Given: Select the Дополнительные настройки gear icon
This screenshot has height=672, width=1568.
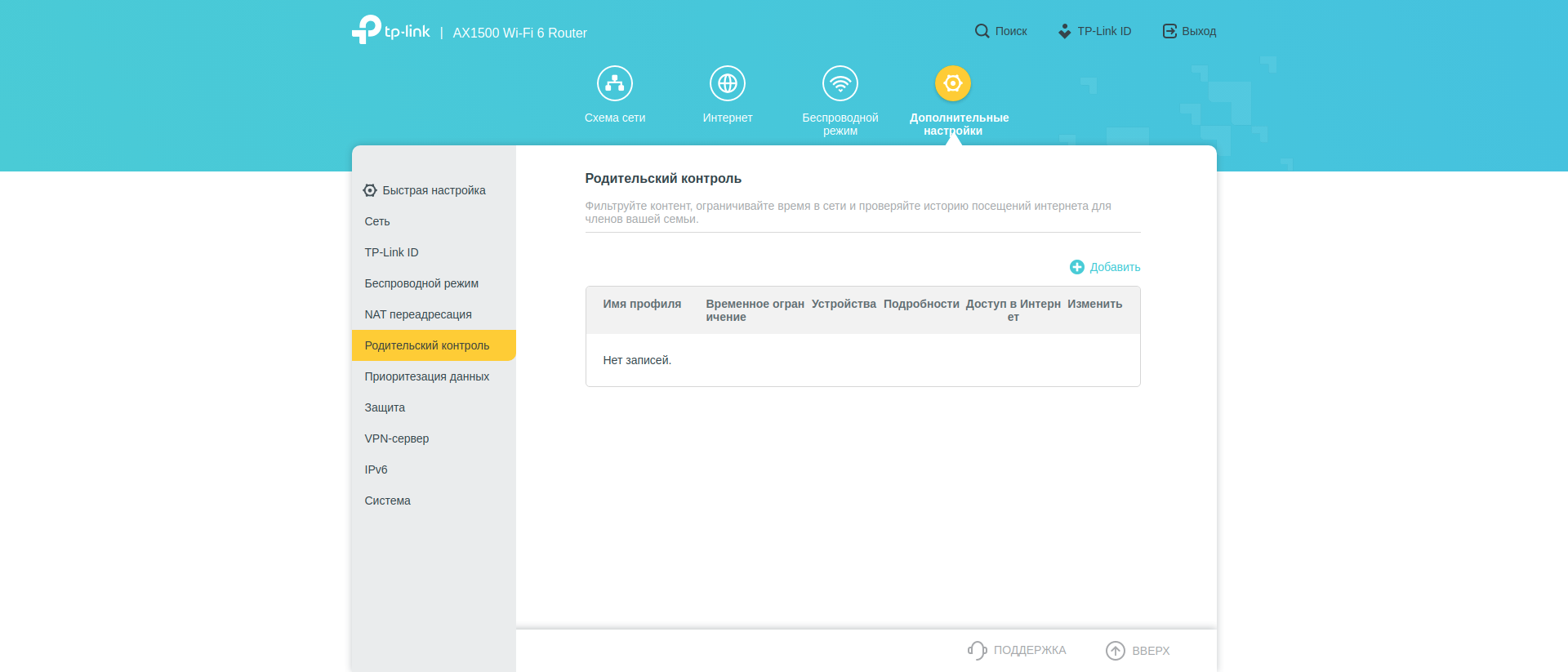Looking at the screenshot, I should pyautogui.click(x=953, y=83).
